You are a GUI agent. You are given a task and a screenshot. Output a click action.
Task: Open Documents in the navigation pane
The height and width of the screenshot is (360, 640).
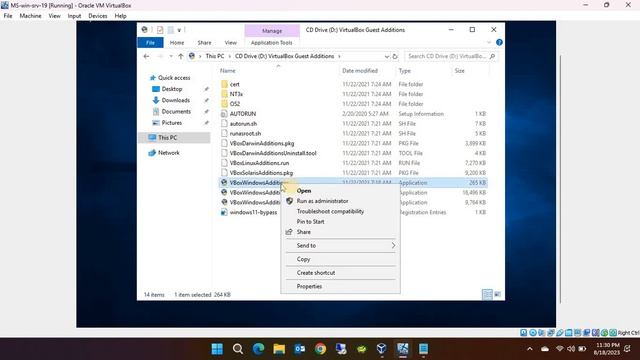tap(176, 111)
